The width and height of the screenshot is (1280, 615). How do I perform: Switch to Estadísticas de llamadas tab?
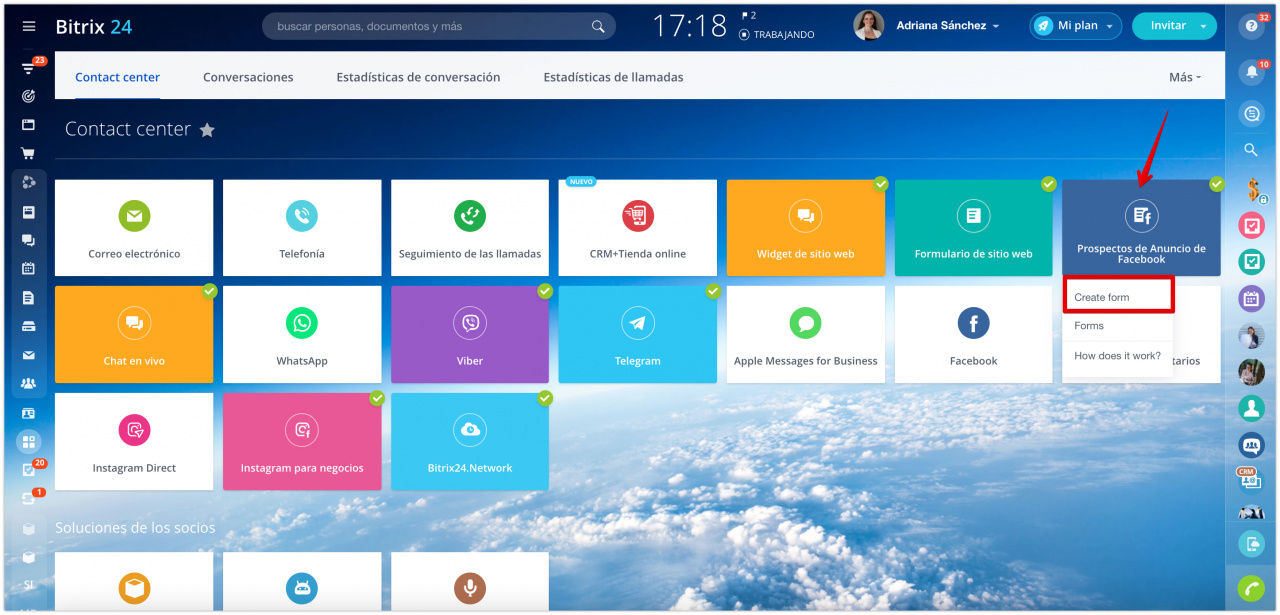613,77
